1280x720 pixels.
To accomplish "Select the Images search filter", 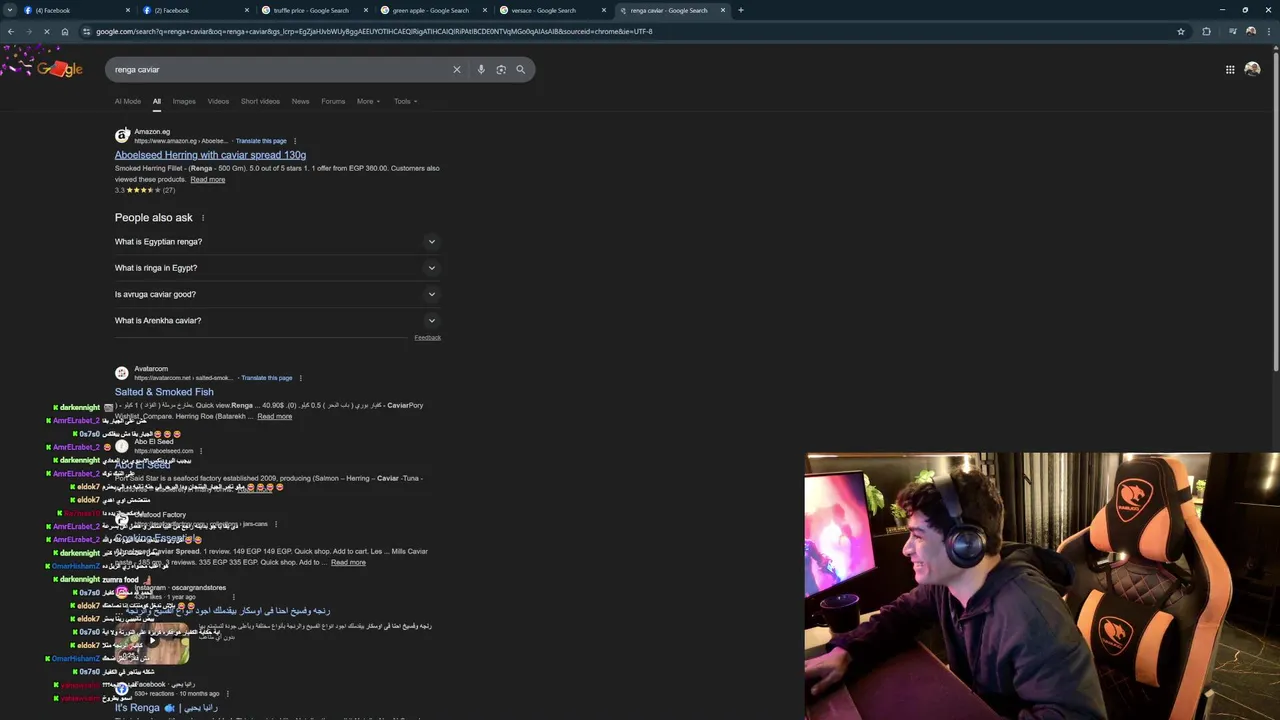I will point(184,101).
